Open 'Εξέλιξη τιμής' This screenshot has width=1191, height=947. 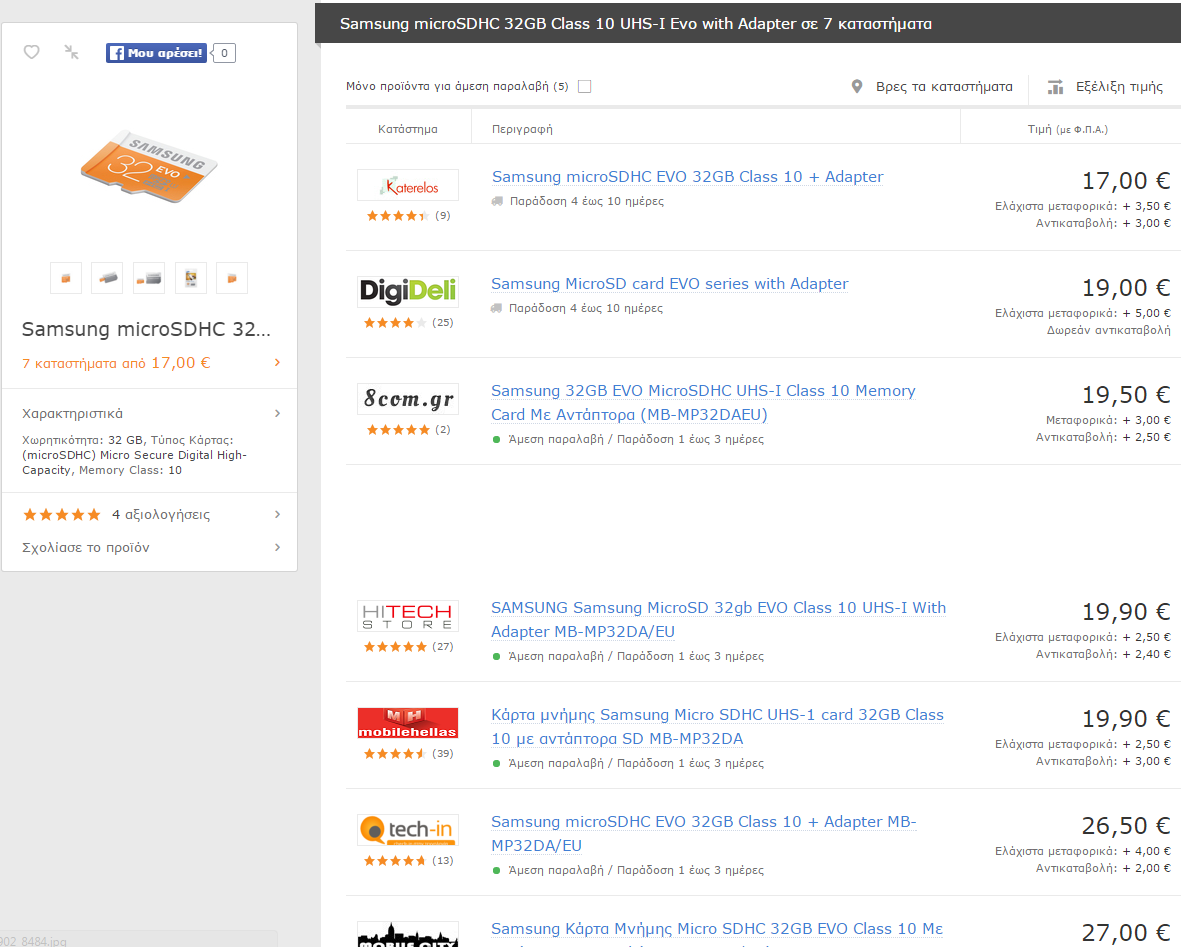pyautogui.click(x=1119, y=87)
